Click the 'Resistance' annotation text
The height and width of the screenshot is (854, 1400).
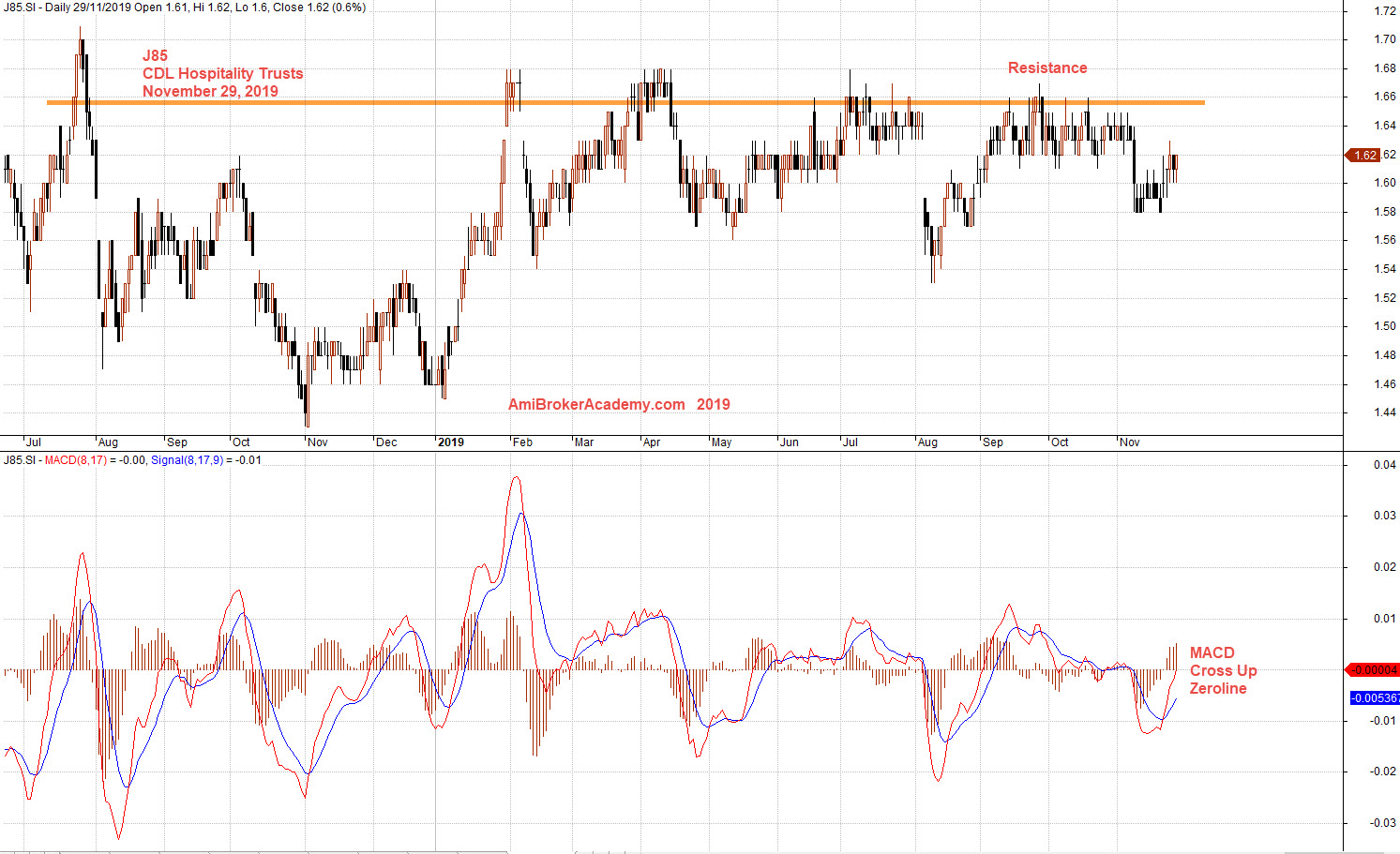1047,67
